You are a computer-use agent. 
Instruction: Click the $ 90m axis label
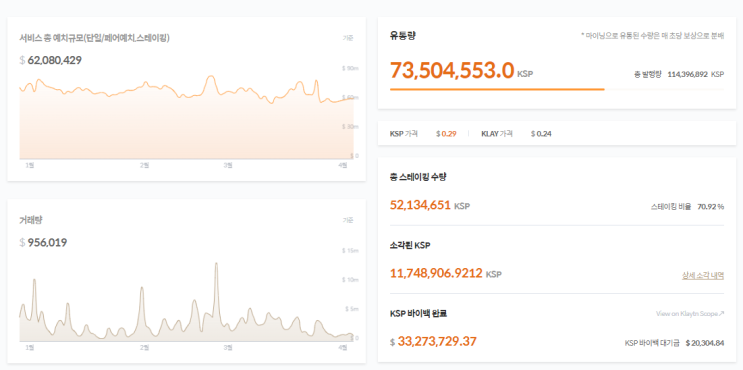[350, 69]
